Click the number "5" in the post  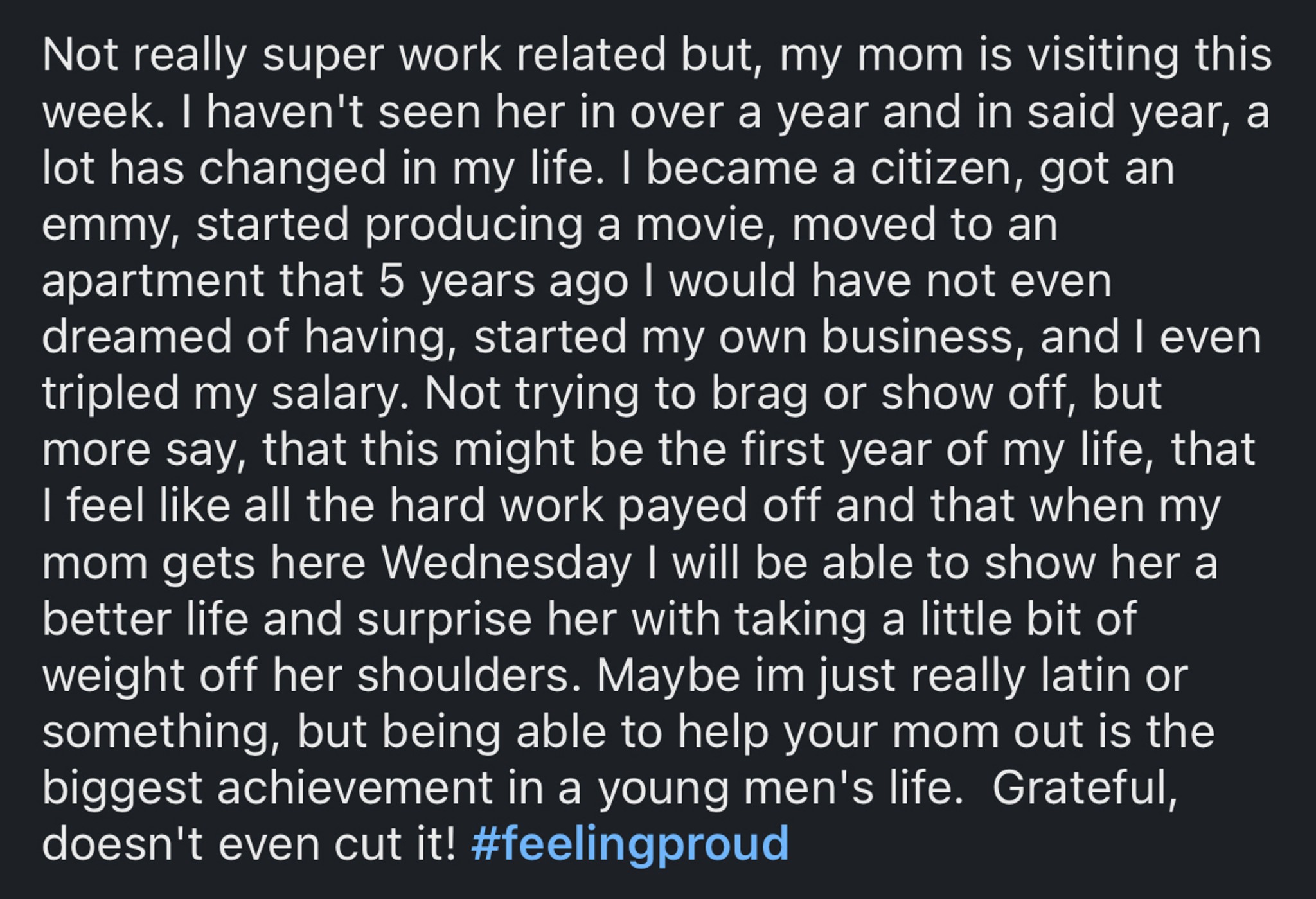click(391, 281)
